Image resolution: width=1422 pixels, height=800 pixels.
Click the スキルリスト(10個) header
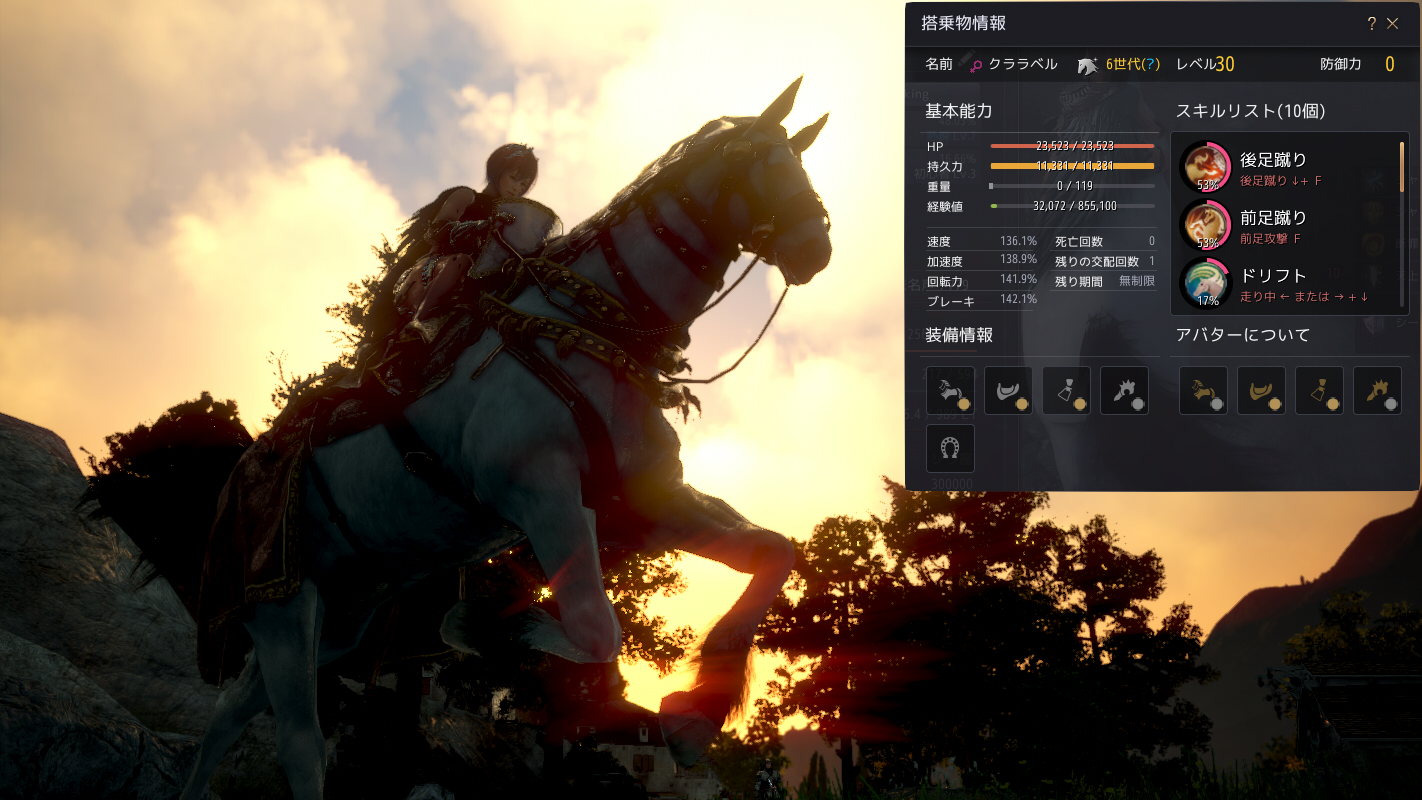tap(1250, 111)
